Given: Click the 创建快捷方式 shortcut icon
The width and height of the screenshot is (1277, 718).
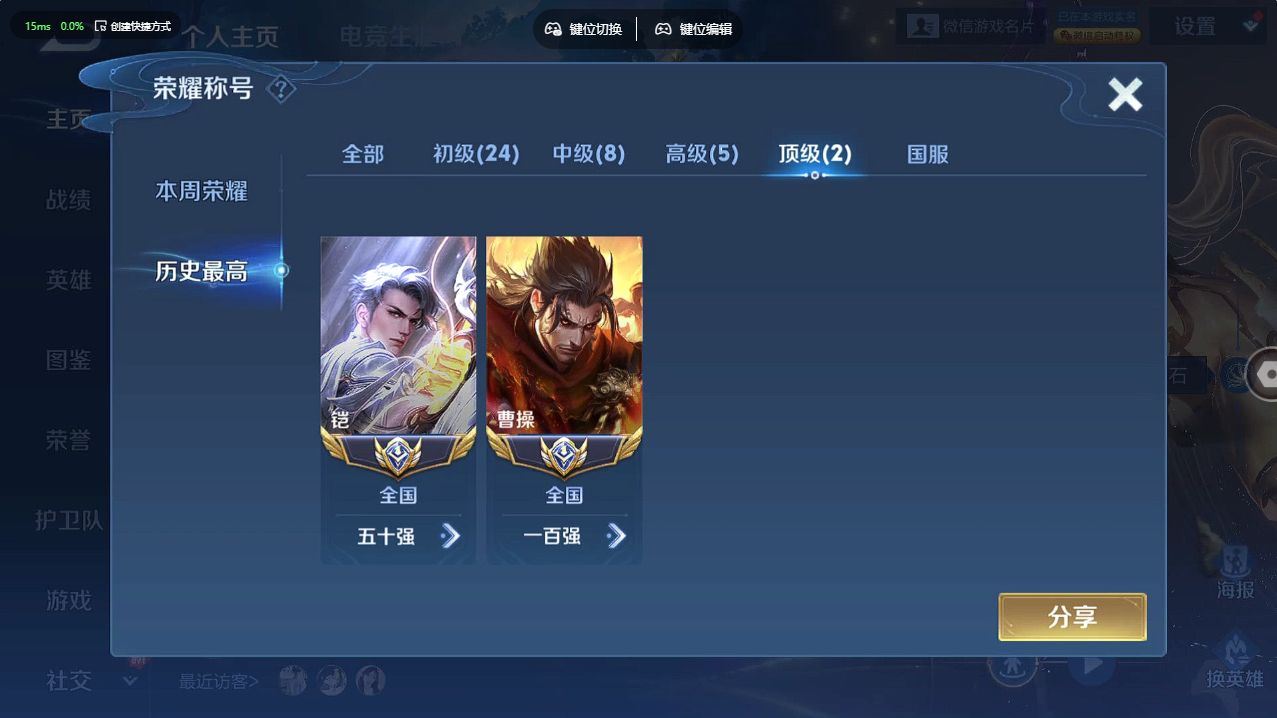Looking at the screenshot, I should (x=100, y=26).
